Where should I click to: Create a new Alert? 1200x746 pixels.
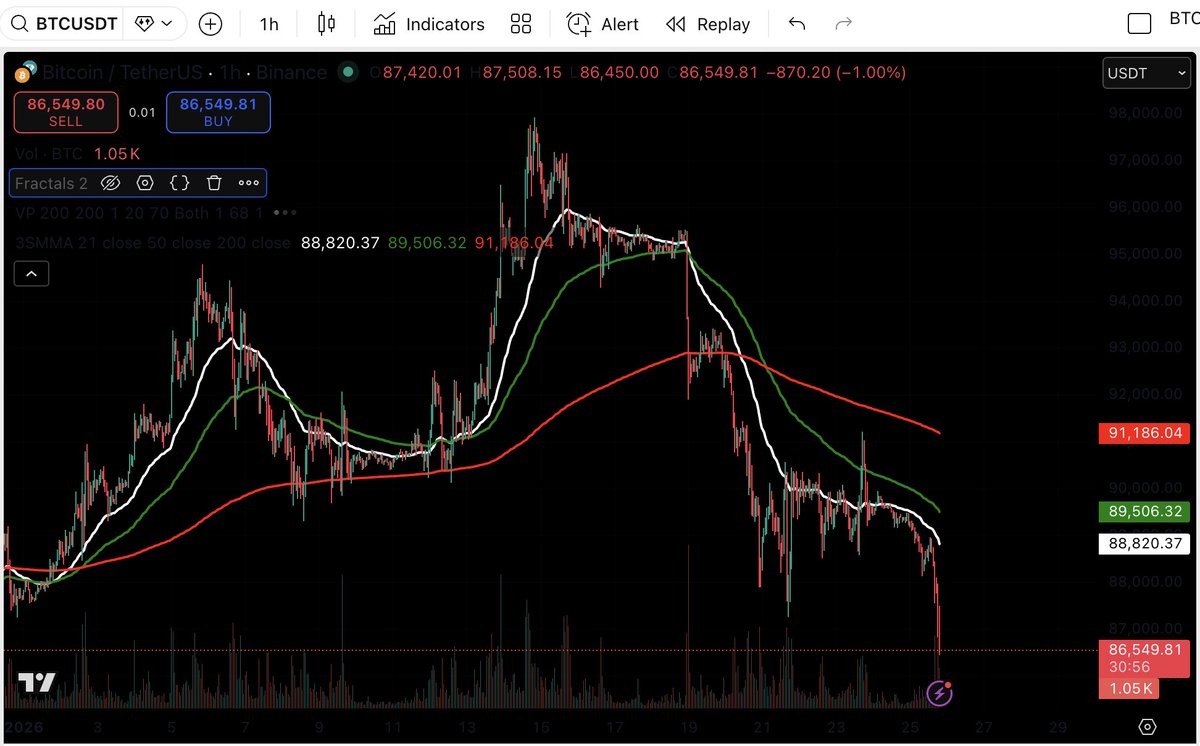[x=601, y=23]
